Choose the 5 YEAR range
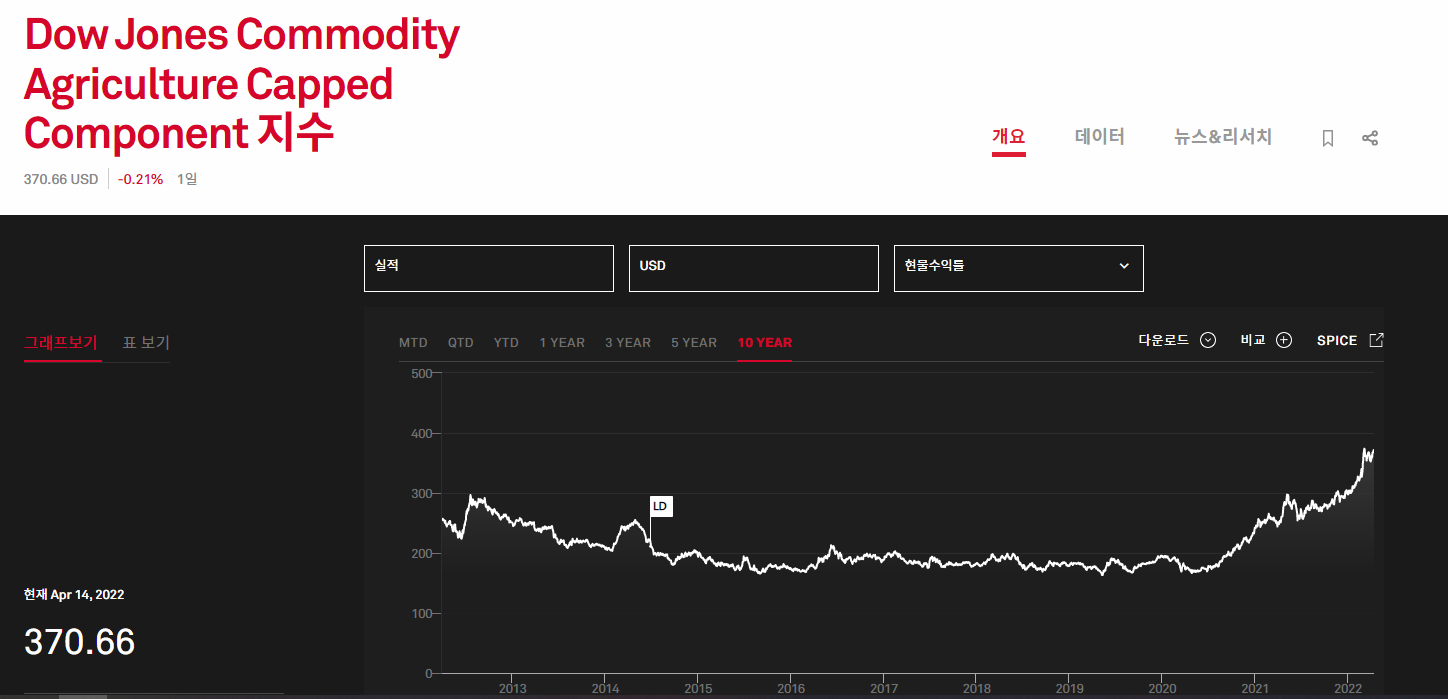Image resolution: width=1448 pixels, height=699 pixels. point(694,343)
